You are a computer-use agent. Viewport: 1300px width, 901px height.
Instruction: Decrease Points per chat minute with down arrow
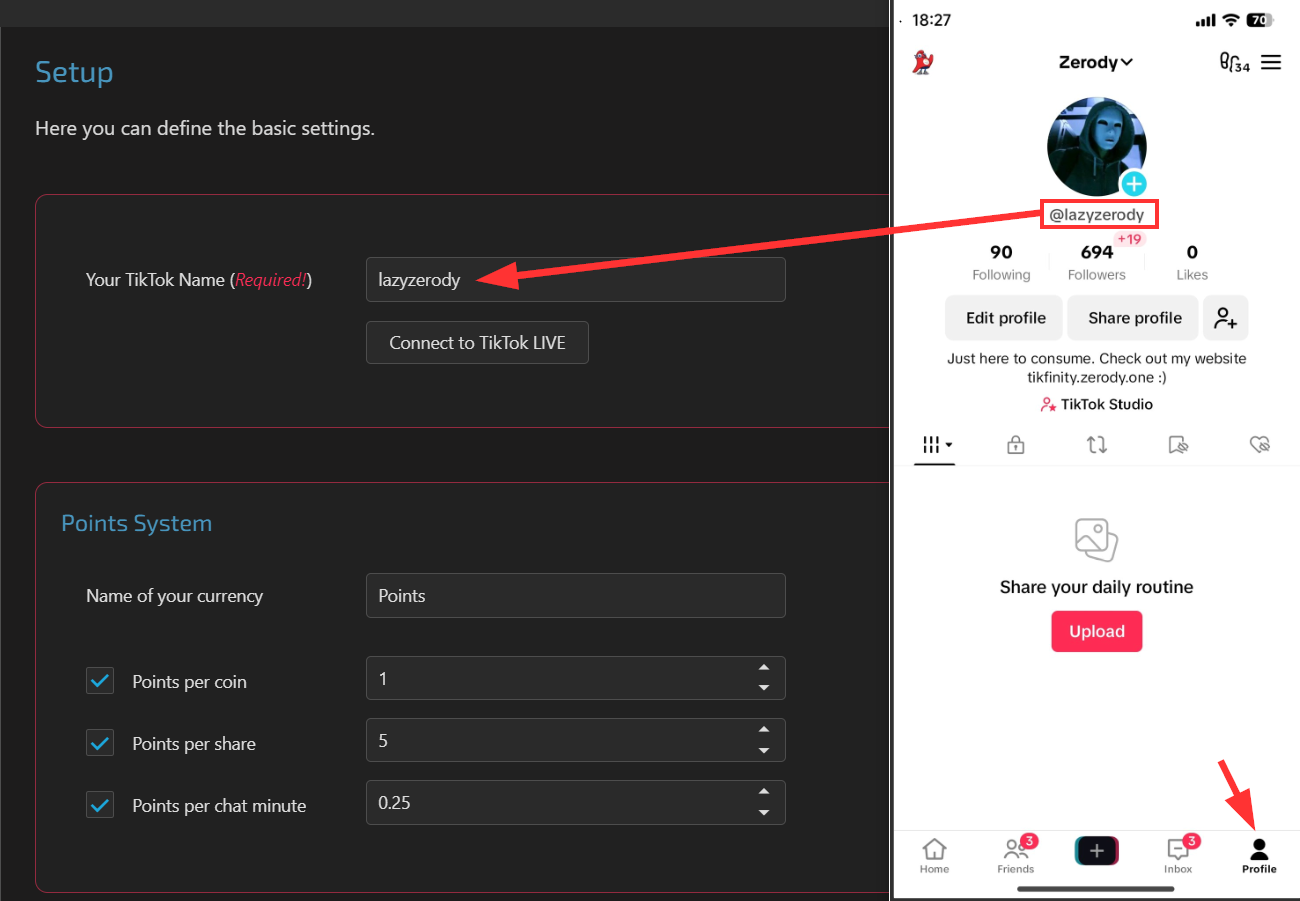[764, 812]
